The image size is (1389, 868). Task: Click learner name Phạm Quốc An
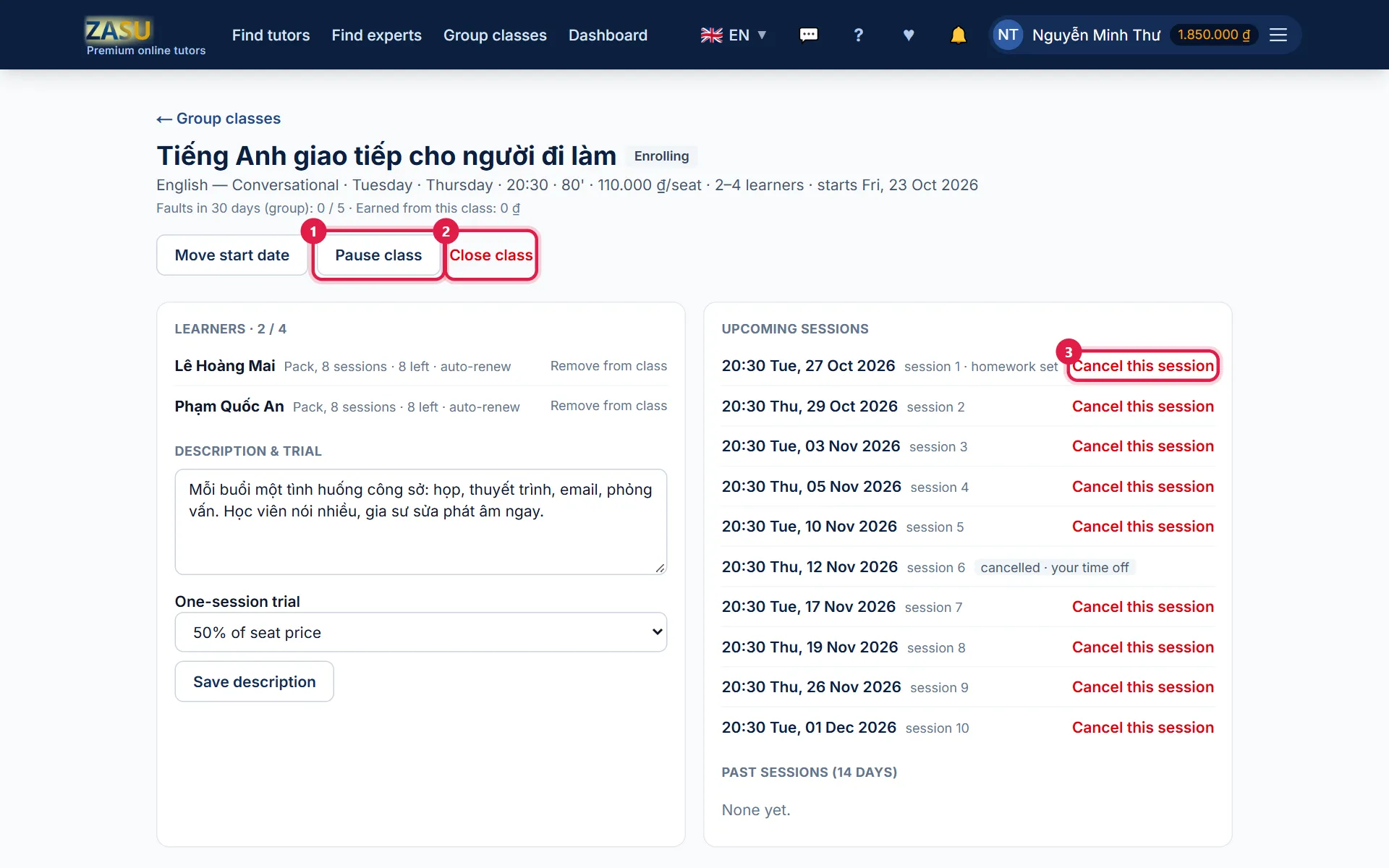[x=229, y=407]
